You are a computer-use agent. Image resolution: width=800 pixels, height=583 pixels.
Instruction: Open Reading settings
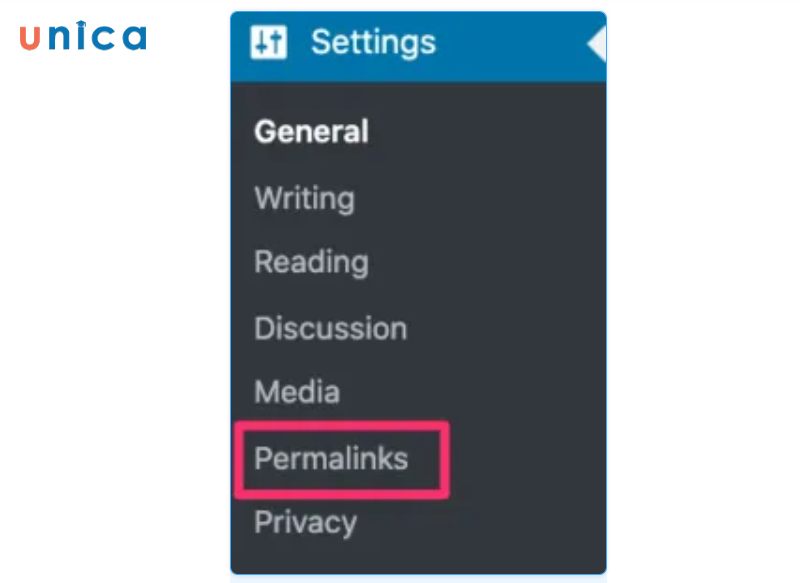(311, 262)
